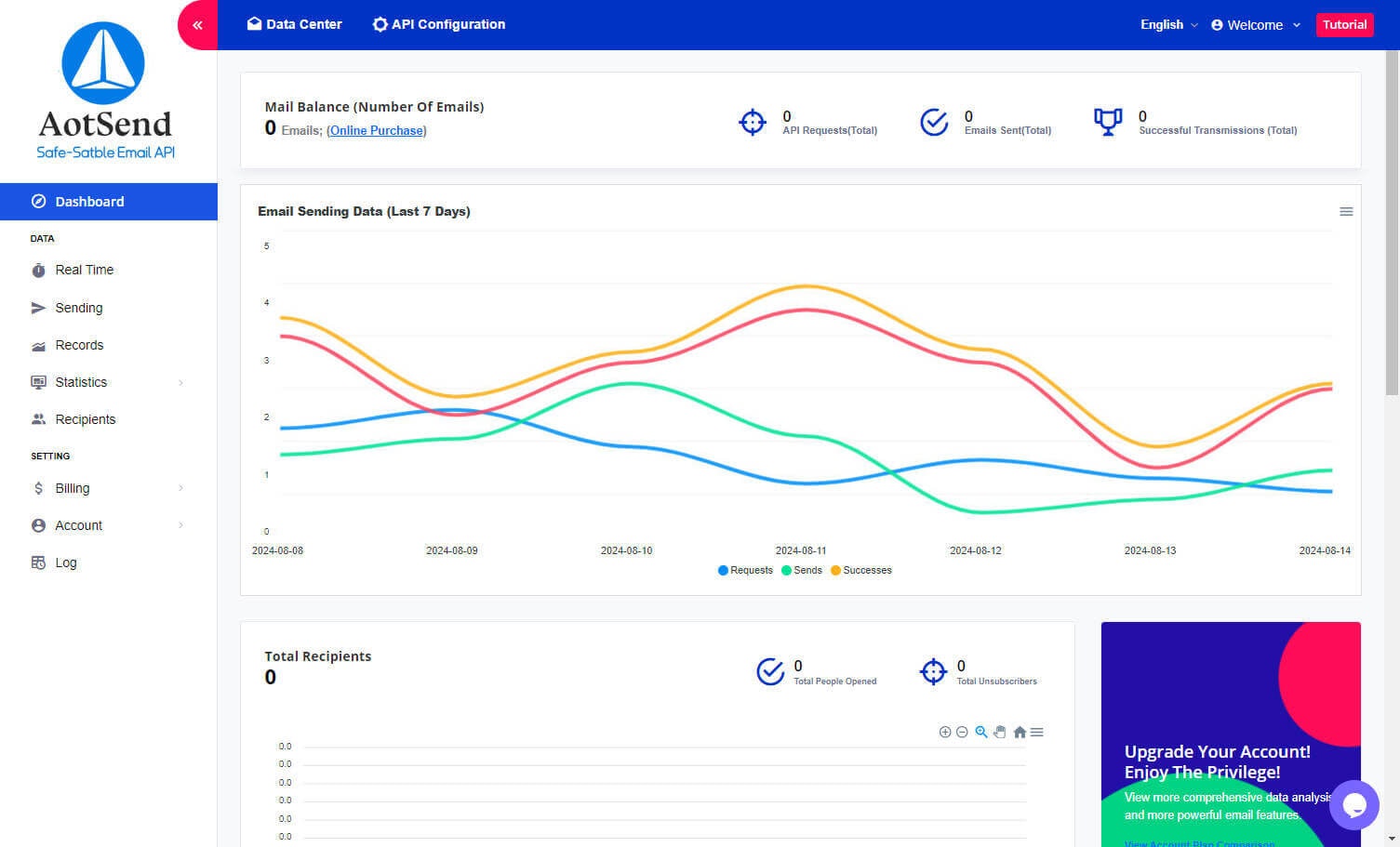
Task: Collapse the sidebar with double-arrow button
Action: pos(197,25)
